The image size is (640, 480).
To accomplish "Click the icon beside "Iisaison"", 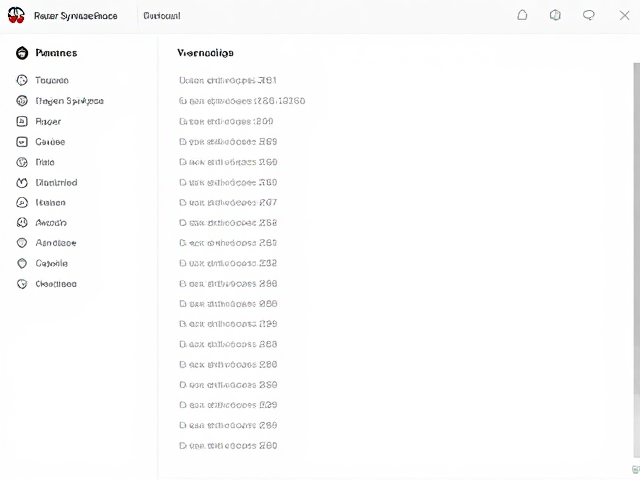I will pyautogui.click(x=22, y=202).
